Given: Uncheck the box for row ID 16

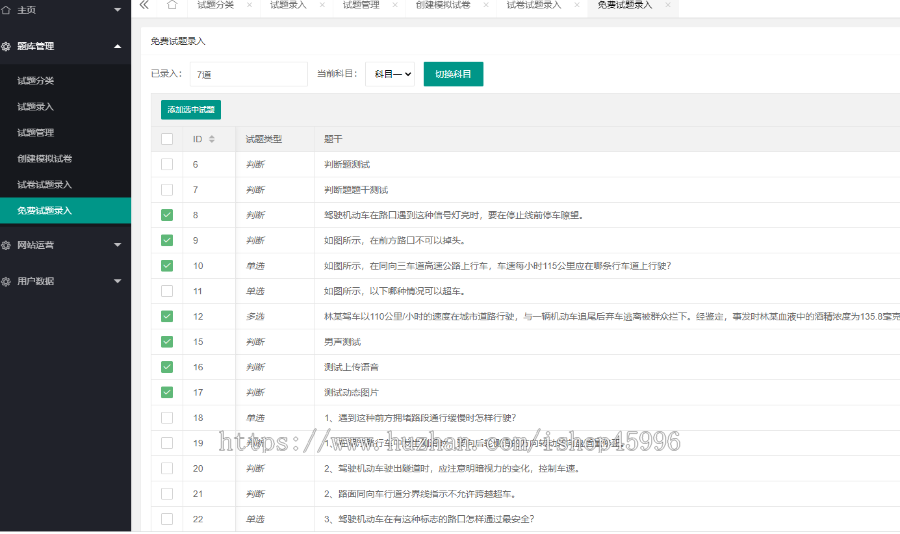Looking at the screenshot, I should click(x=167, y=367).
